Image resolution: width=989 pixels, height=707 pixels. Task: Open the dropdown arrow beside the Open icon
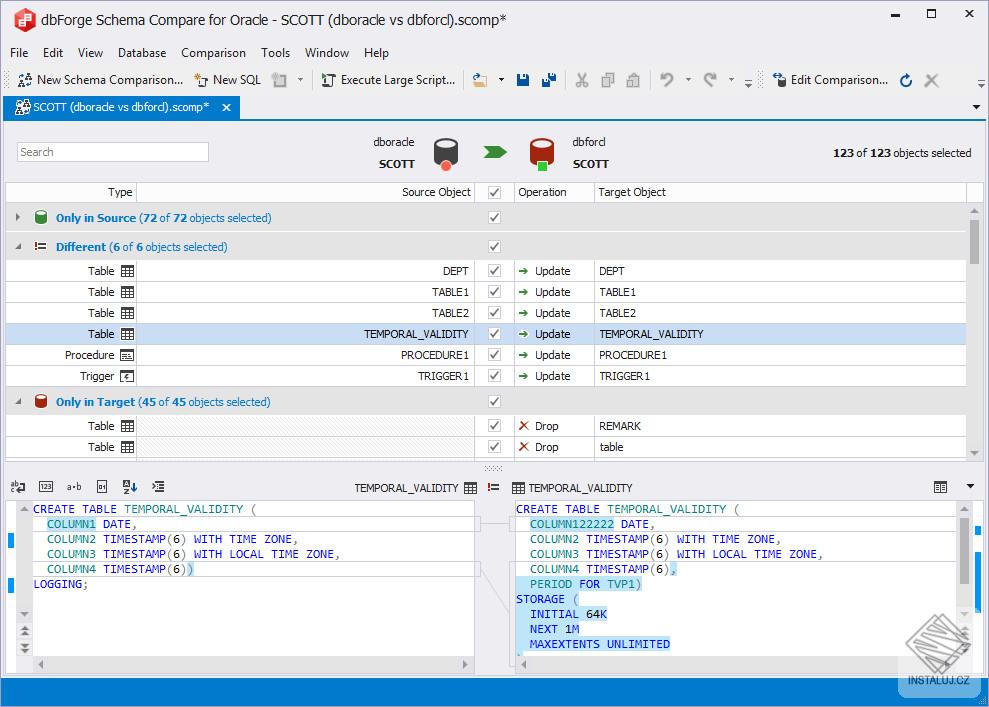(x=501, y=80)
